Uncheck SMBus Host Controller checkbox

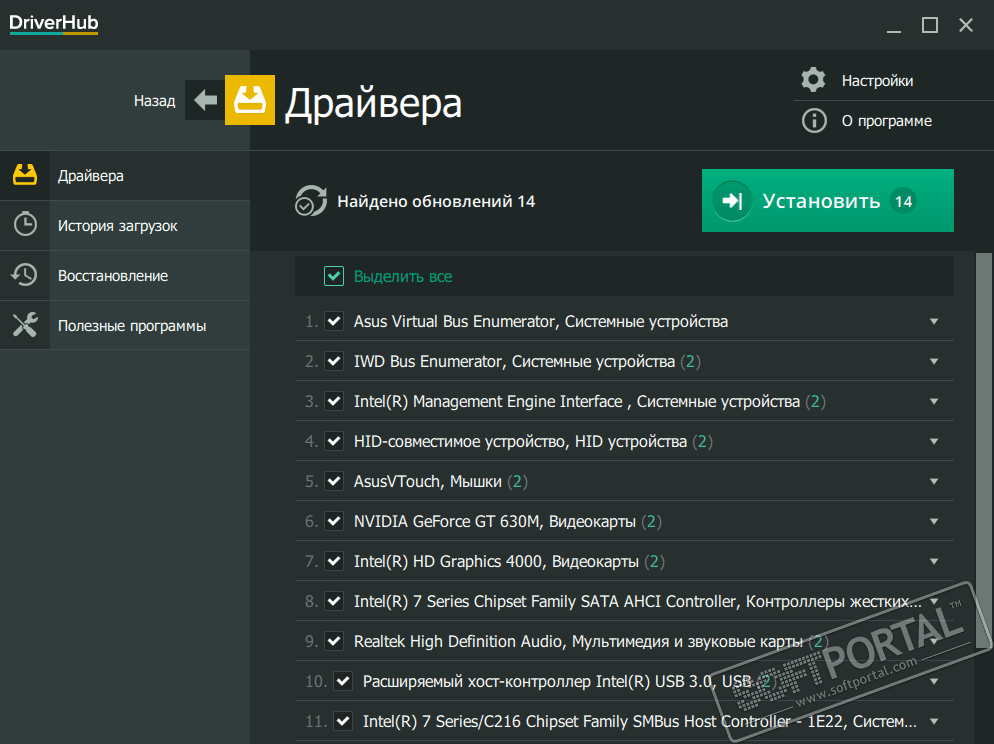point(343,721)
